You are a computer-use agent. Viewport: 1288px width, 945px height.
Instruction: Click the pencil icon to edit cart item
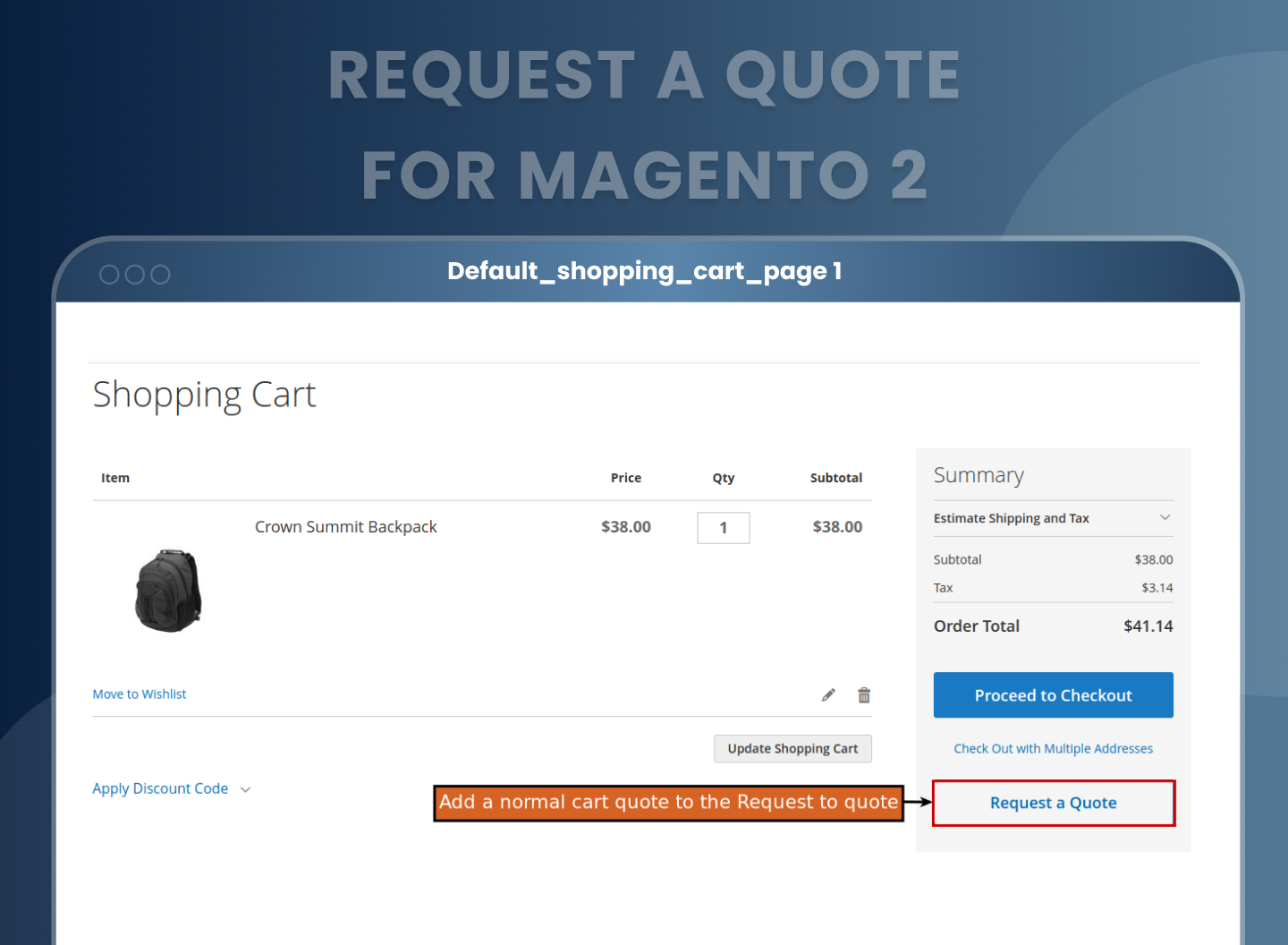click(x=827, y=694)
